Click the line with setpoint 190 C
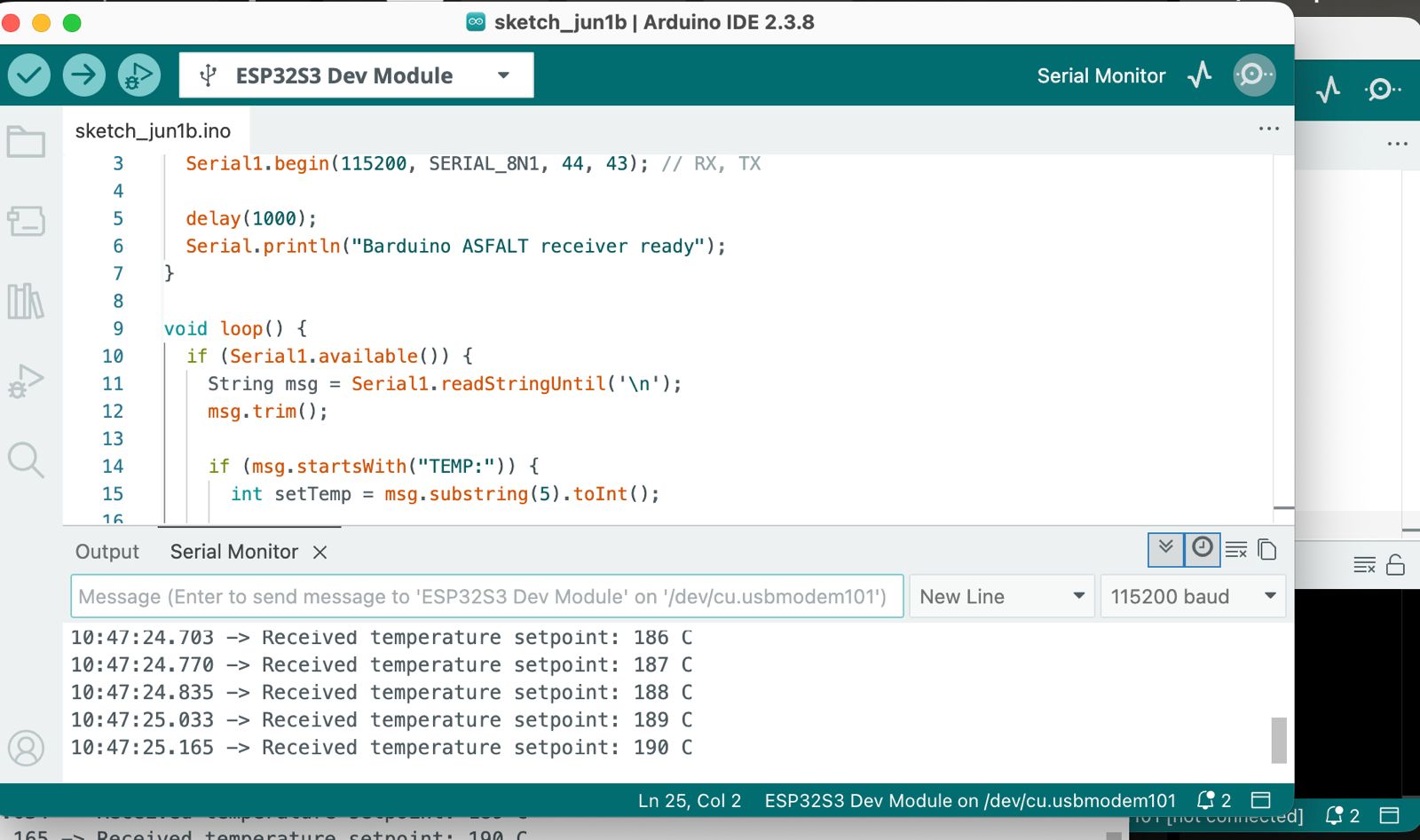1420x840 pixels. pyautogui.click(x=382, y=748)
